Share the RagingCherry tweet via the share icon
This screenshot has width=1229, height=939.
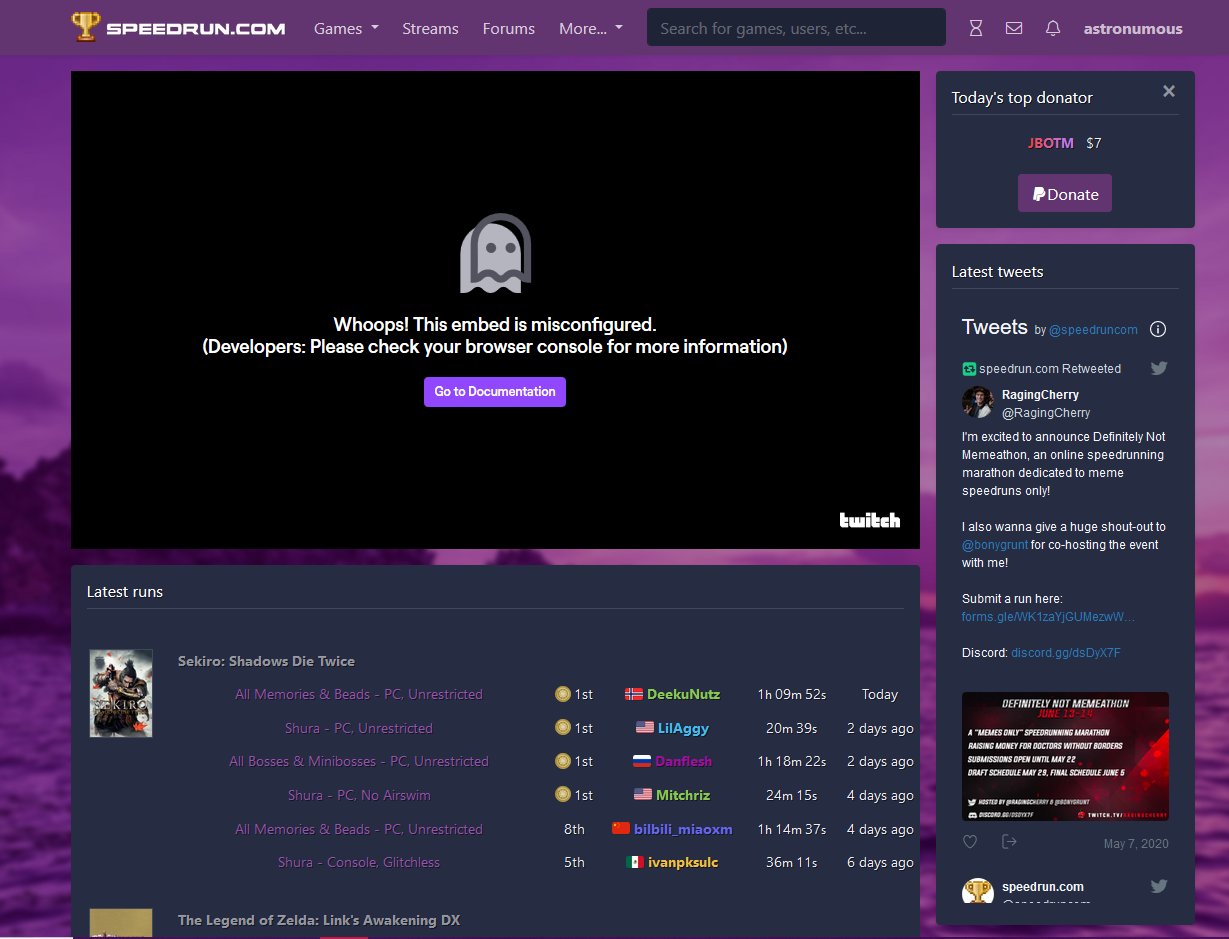(1009, 842)
